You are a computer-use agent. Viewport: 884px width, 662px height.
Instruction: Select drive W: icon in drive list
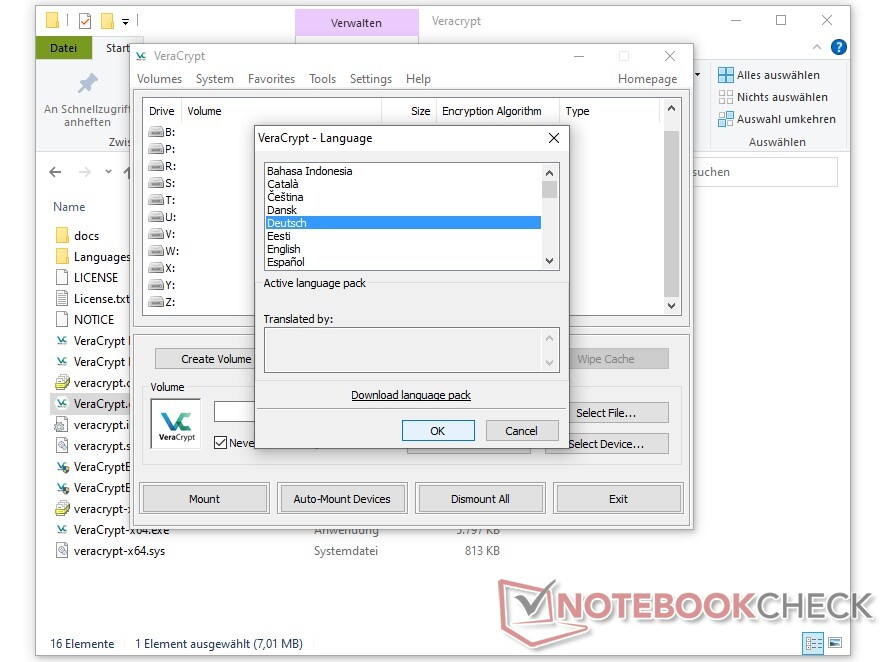[x=156, y=250]
